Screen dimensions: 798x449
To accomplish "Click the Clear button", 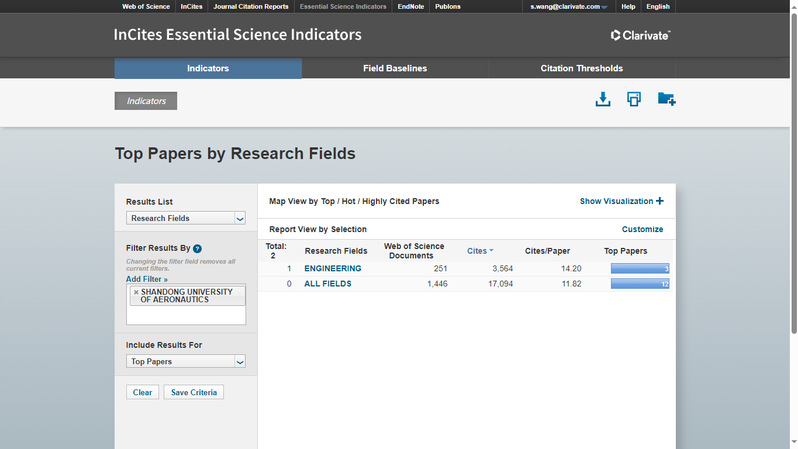I will coord(142,392).
